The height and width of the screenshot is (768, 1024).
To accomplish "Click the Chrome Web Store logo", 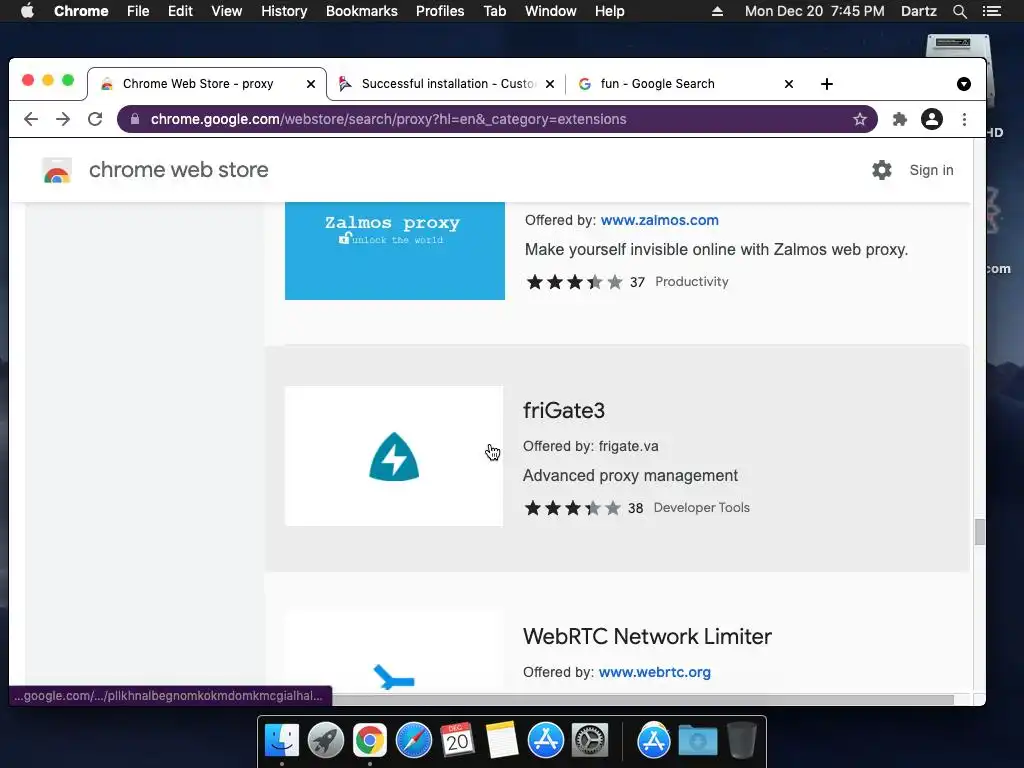I will (57, 170).
